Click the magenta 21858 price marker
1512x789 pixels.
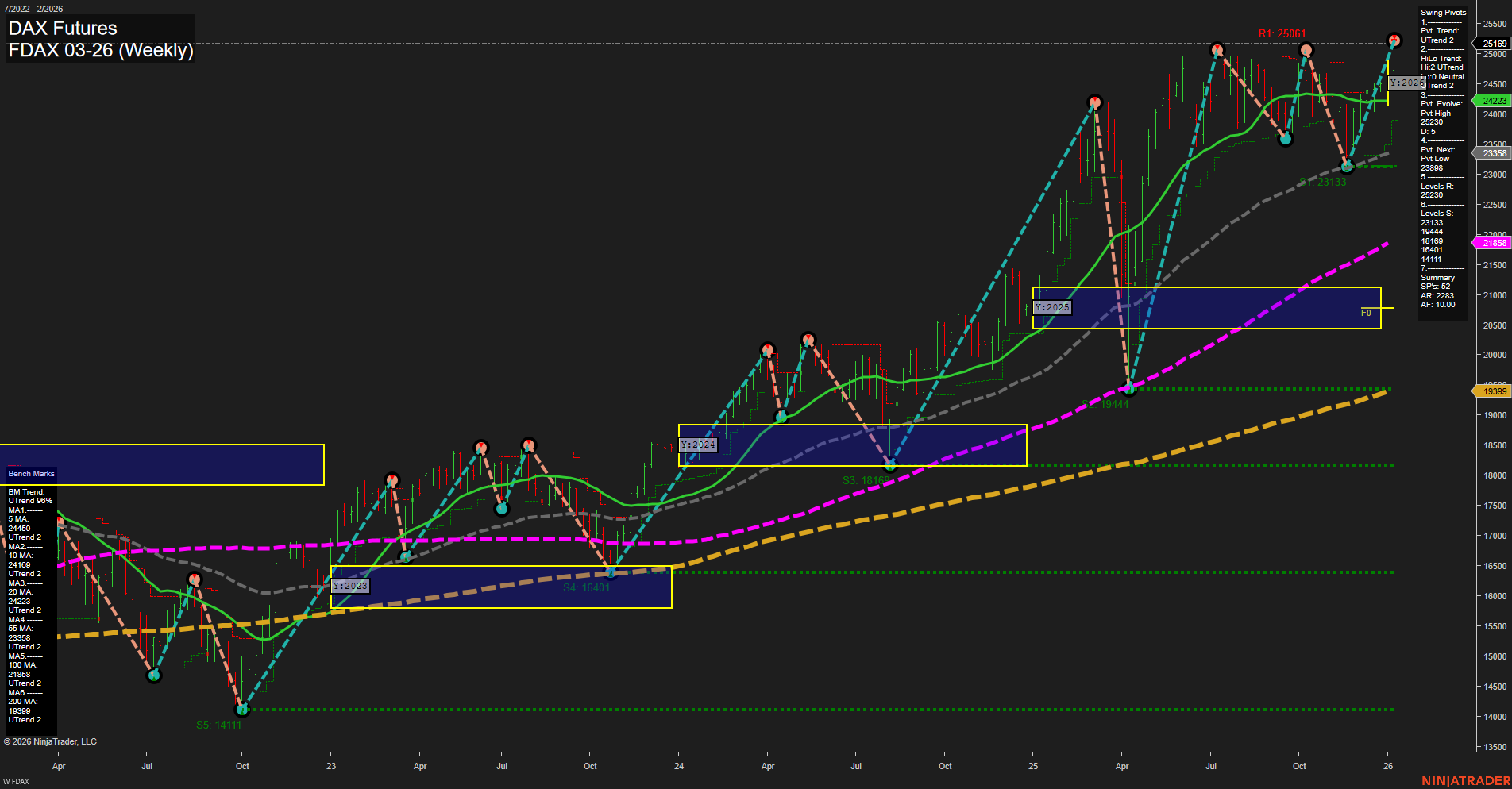tap(1491, 243)
